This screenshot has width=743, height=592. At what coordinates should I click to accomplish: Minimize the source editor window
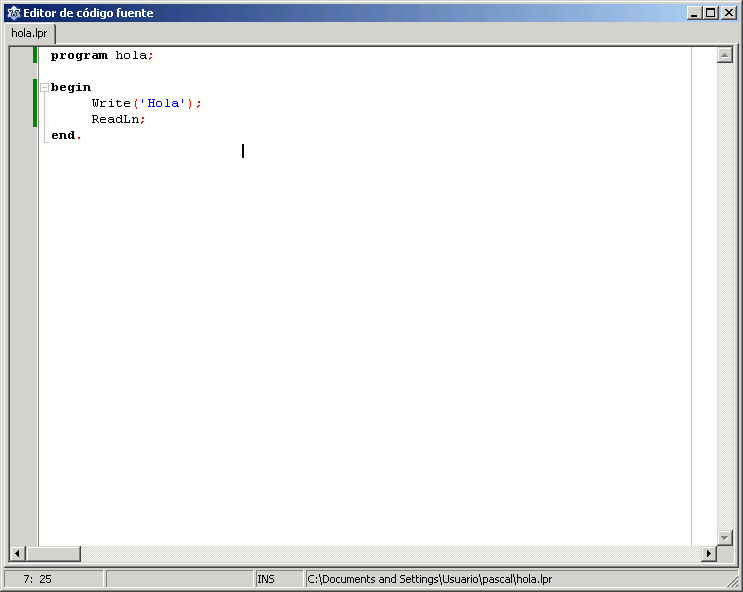[x=694, y=13]
